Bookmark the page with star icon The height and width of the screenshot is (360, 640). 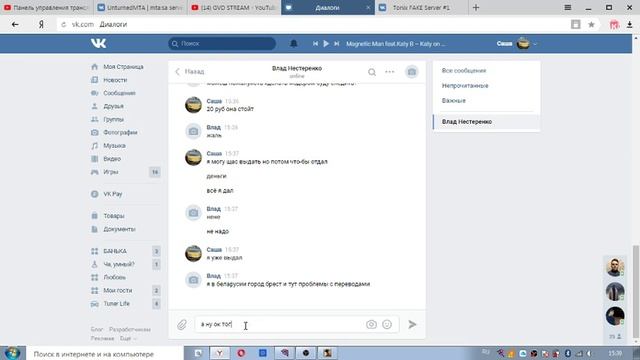591,24
